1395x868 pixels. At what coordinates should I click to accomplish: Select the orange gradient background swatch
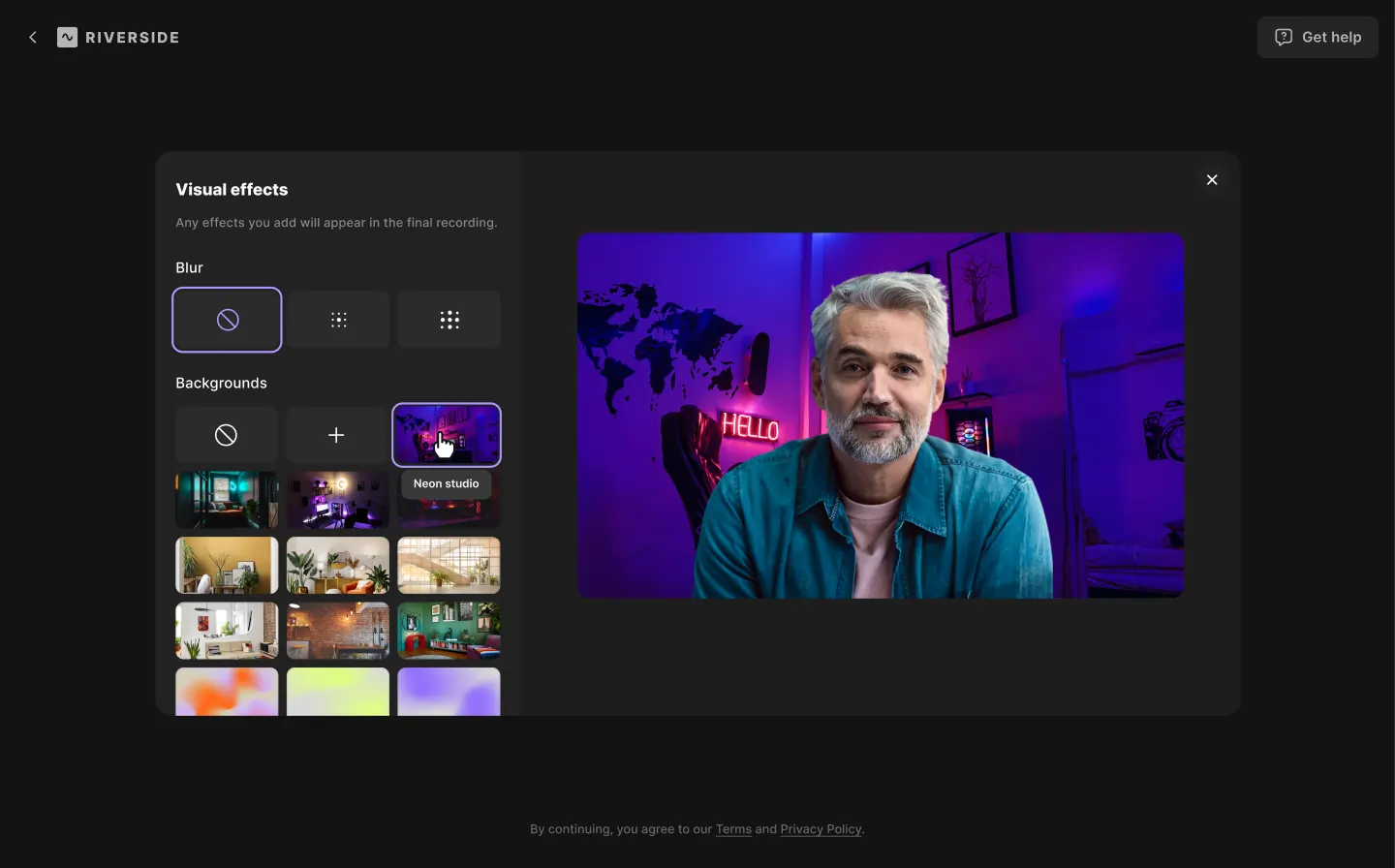226,690
